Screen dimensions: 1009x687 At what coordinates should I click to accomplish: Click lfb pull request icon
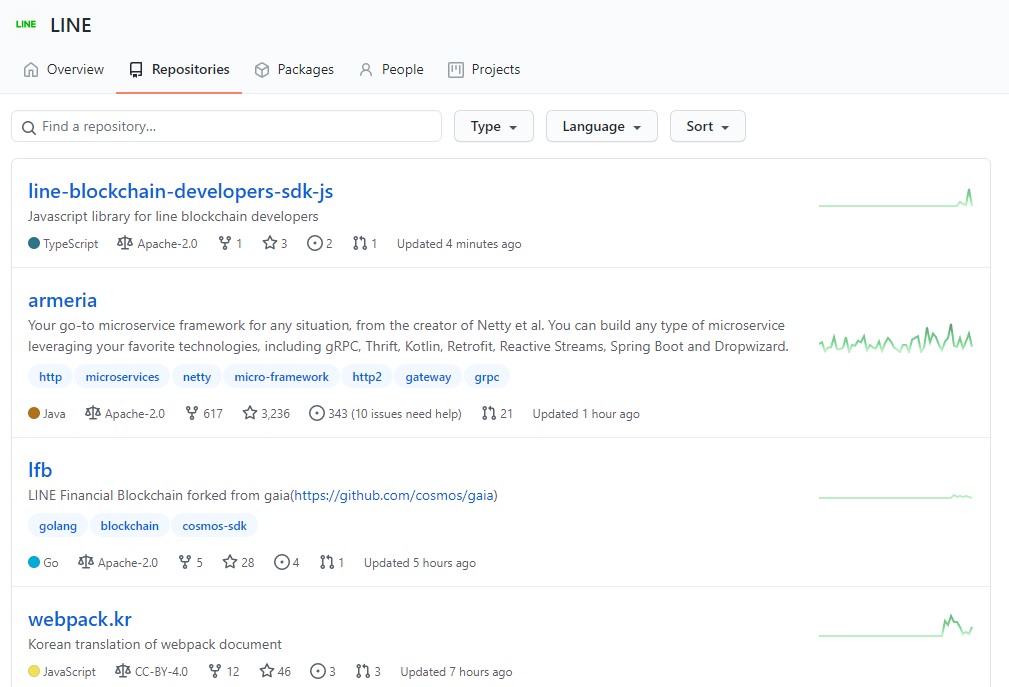pyautogui.click(x=327, y=562)
